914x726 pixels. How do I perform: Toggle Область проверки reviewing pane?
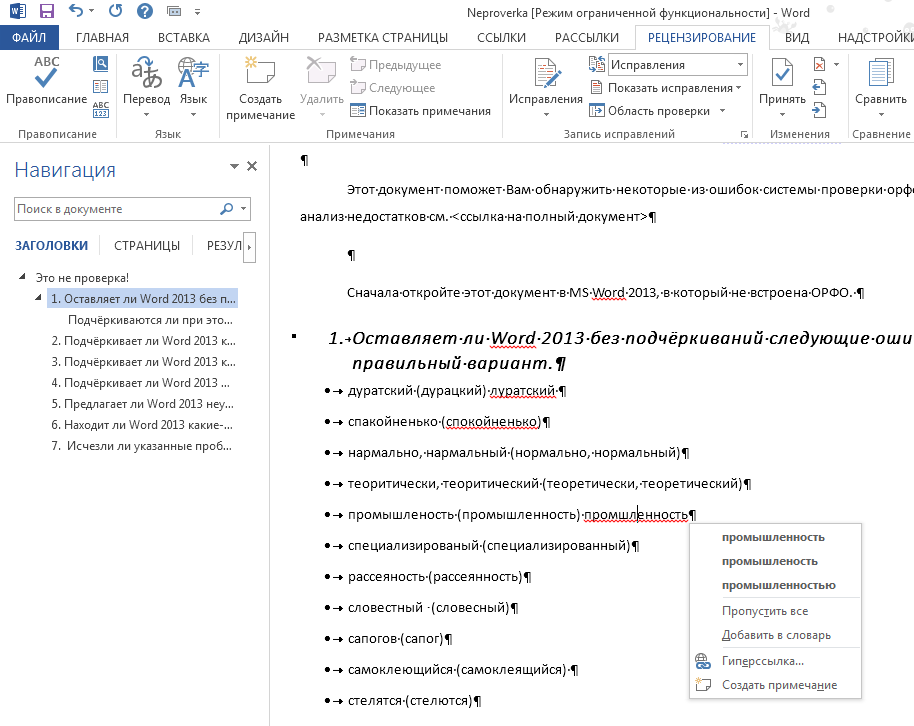coord(650,111)
